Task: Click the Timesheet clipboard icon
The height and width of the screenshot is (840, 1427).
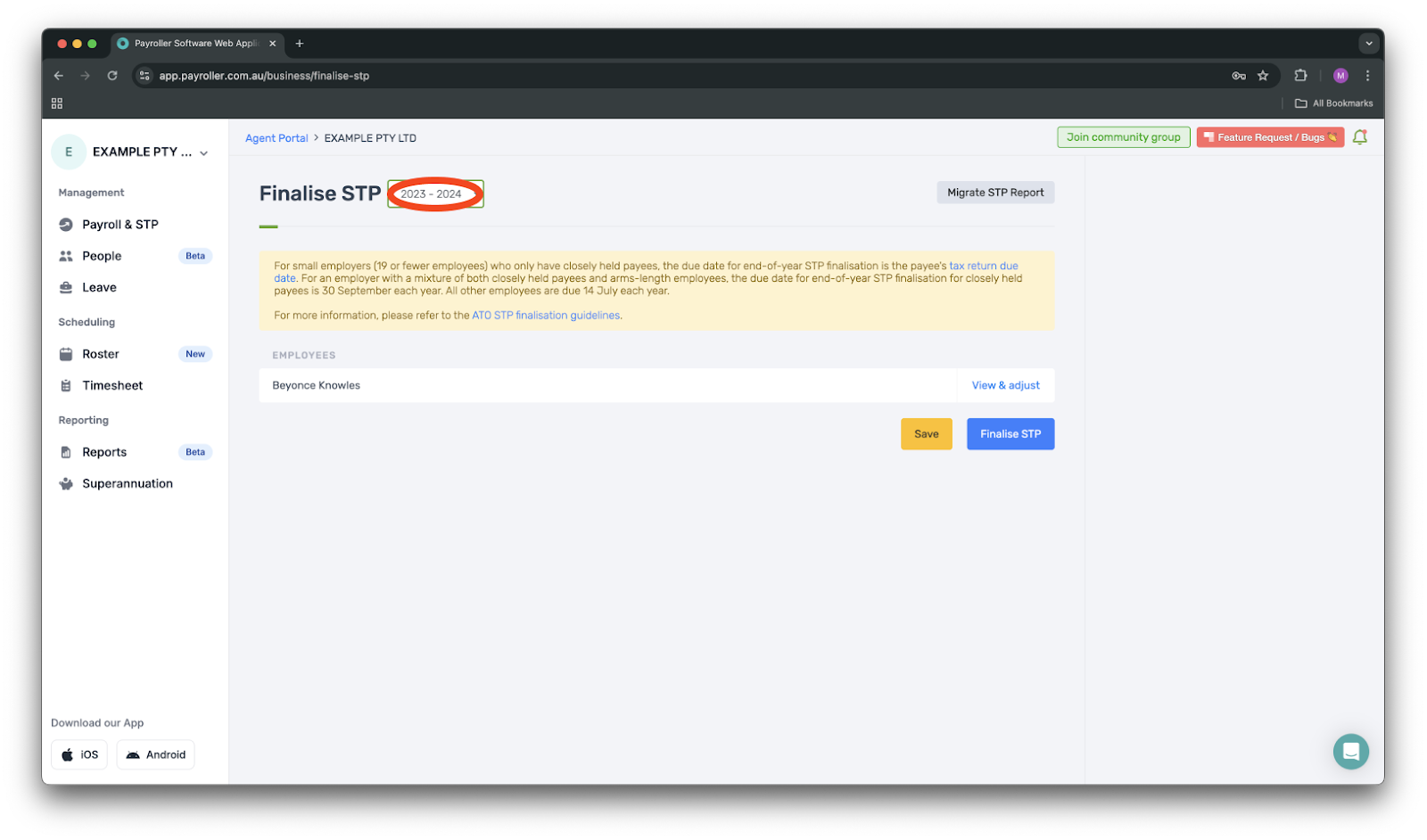Action: coord(66,385)
